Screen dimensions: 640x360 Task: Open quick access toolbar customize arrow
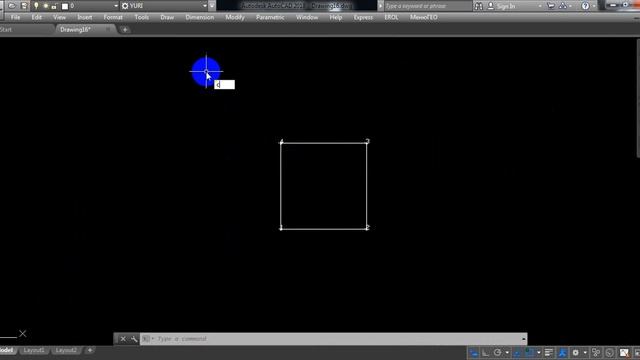[x=212, y=6]
